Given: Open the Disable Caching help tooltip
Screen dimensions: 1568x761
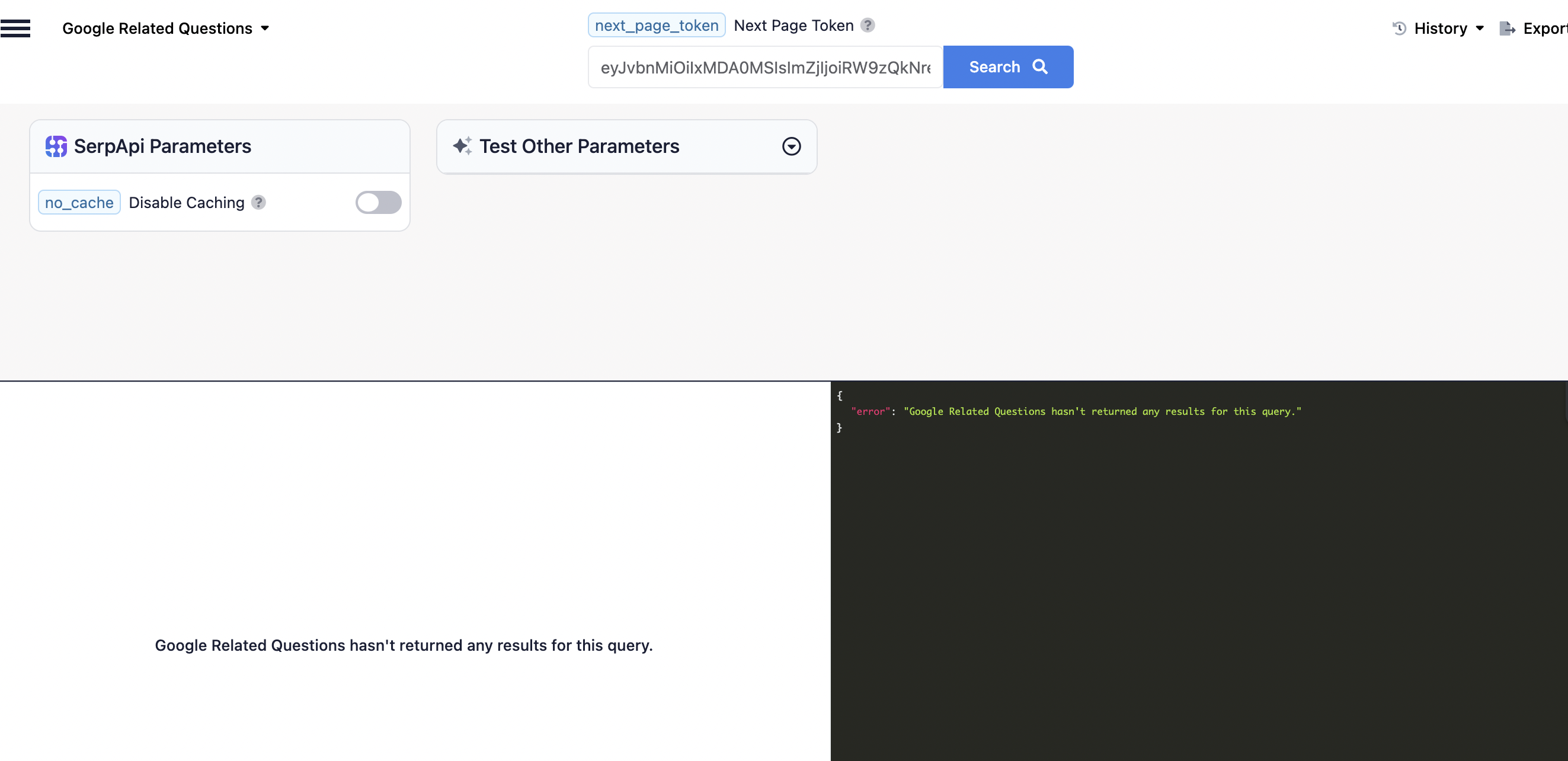Looking at the screenshot, I should click(x=258, y=203).
